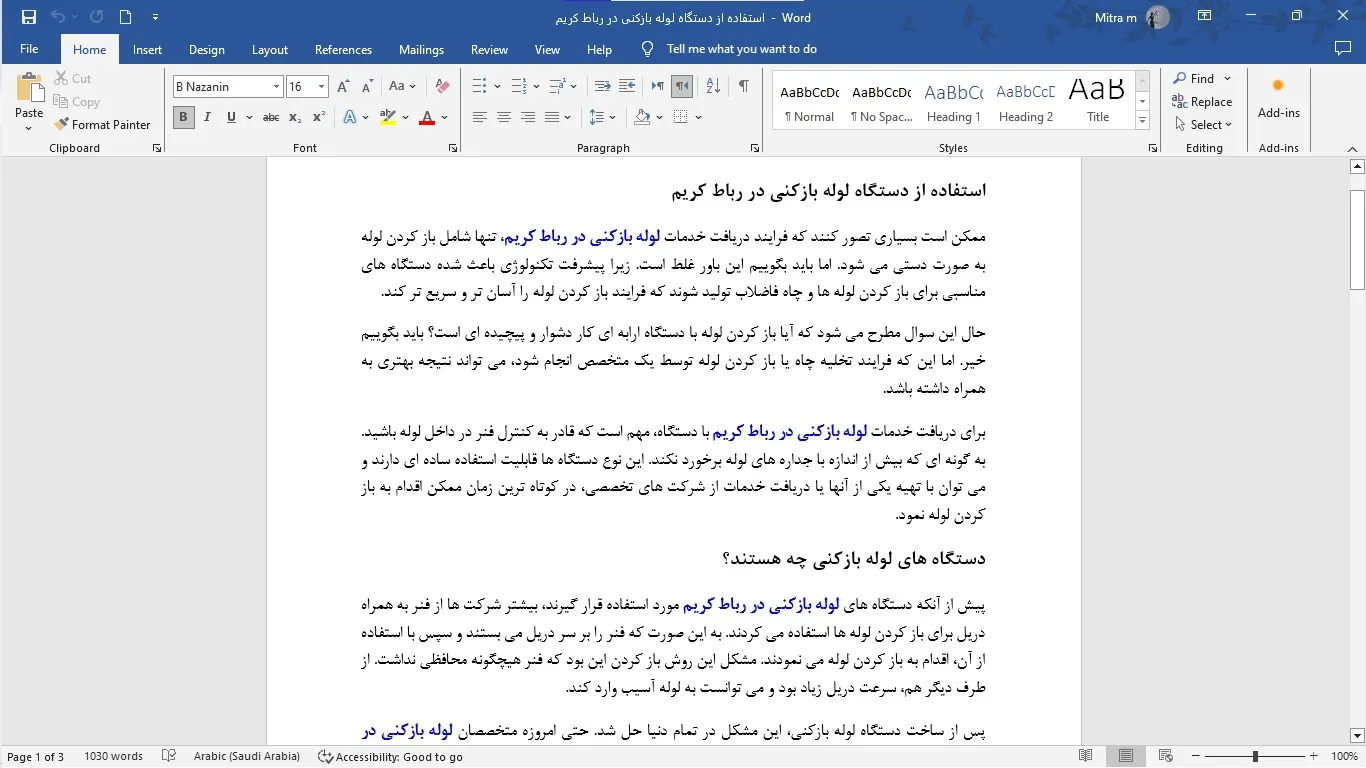Apply Center paragraph alignment
Image resolution: width=1366 pixels, height=768 pixels.
pyautogui.click(x=504, y=118)
